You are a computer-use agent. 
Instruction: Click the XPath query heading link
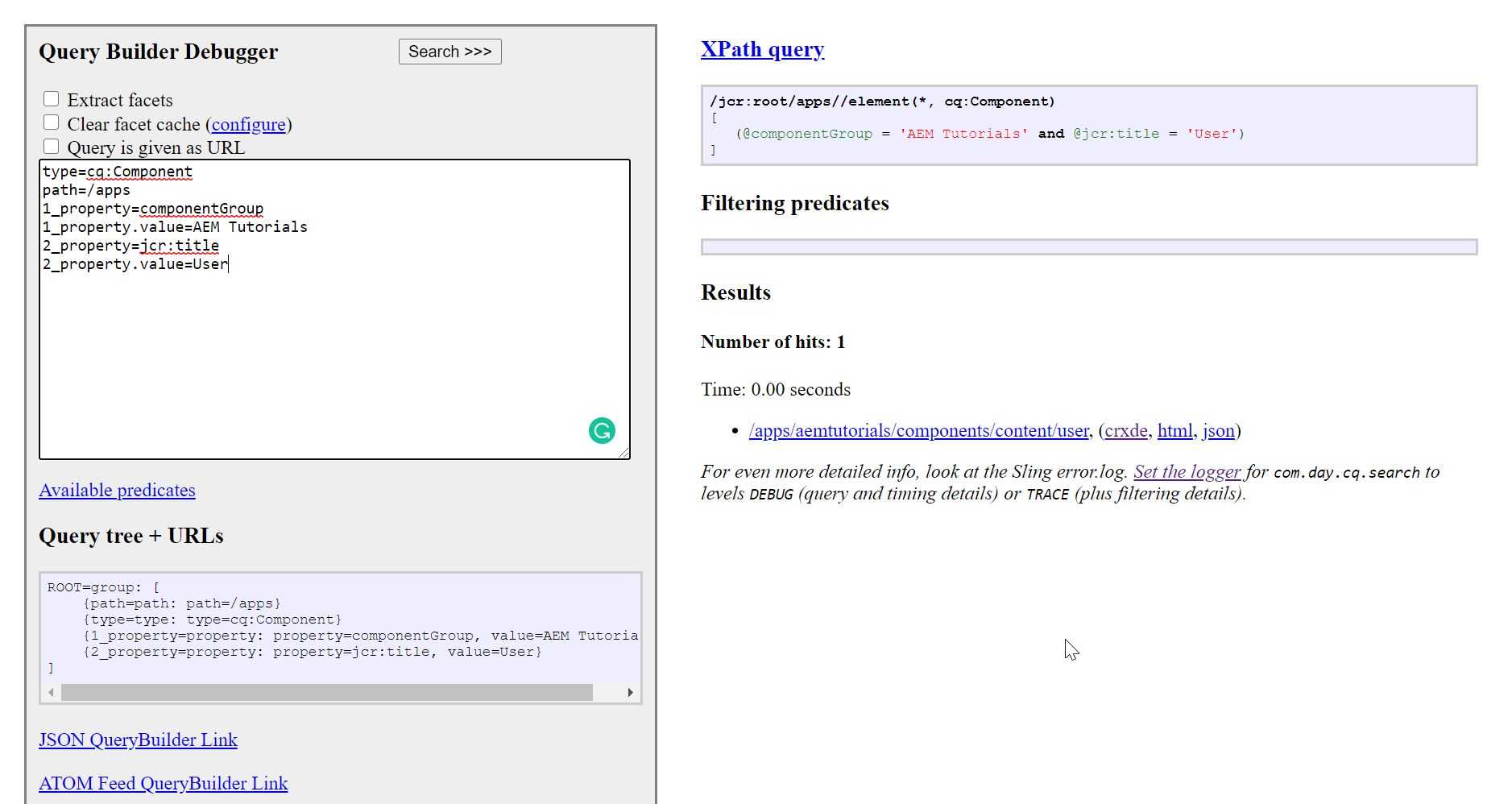click(x=761, y=49)
